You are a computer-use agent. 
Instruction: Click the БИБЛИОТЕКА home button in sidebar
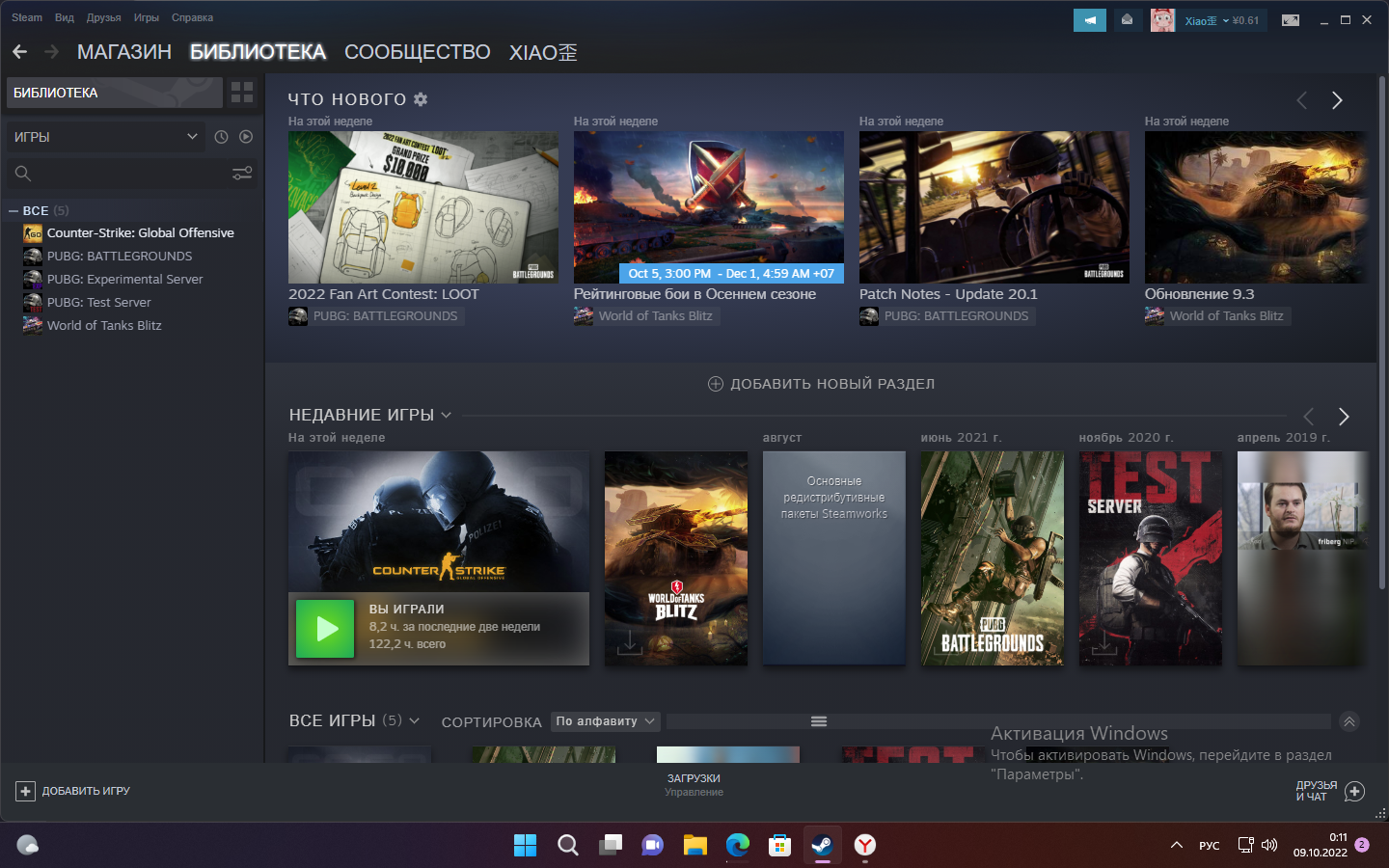tap(115, 93)
